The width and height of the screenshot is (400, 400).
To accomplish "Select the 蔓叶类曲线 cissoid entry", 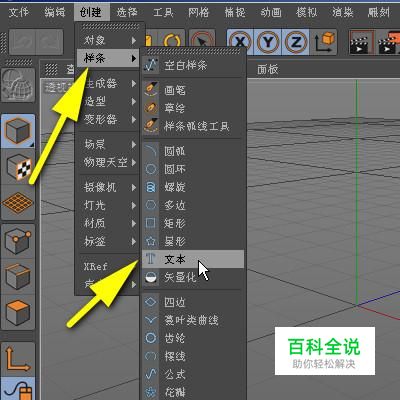I will coord(193,320).
